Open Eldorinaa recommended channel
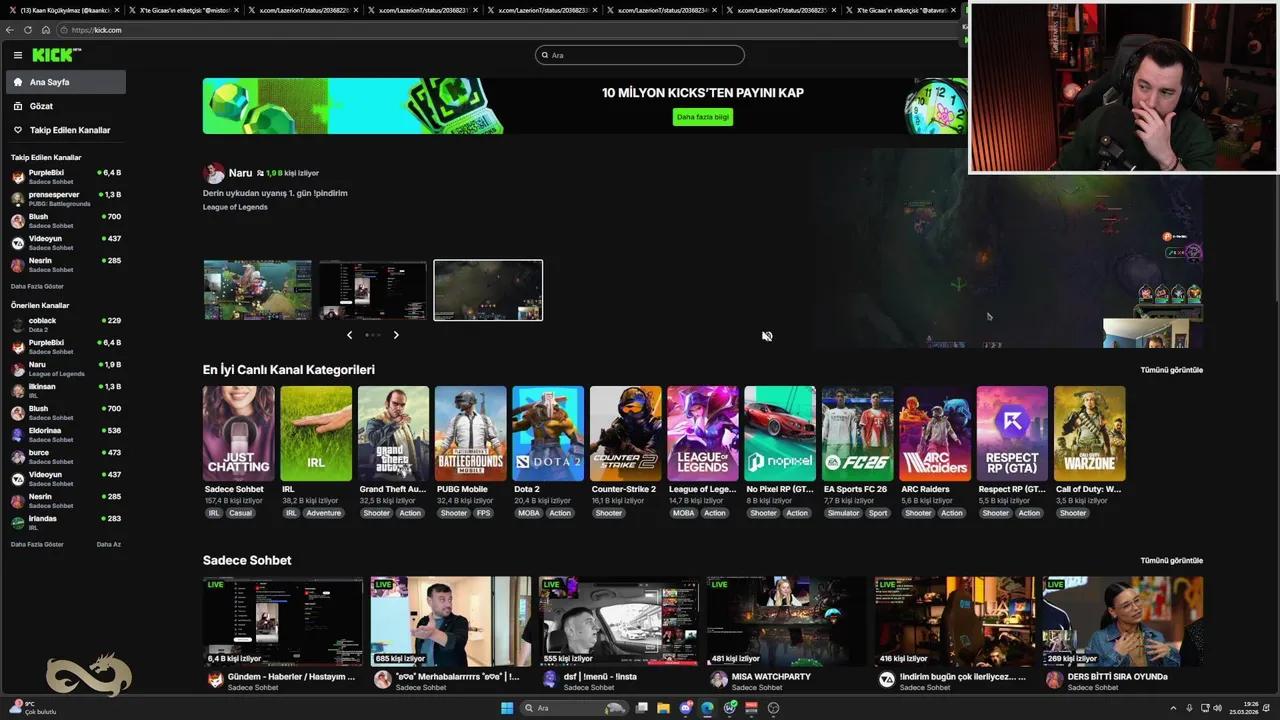This screenshot has height=720, width=1280. pyautogui.click(x=65, y=435)
